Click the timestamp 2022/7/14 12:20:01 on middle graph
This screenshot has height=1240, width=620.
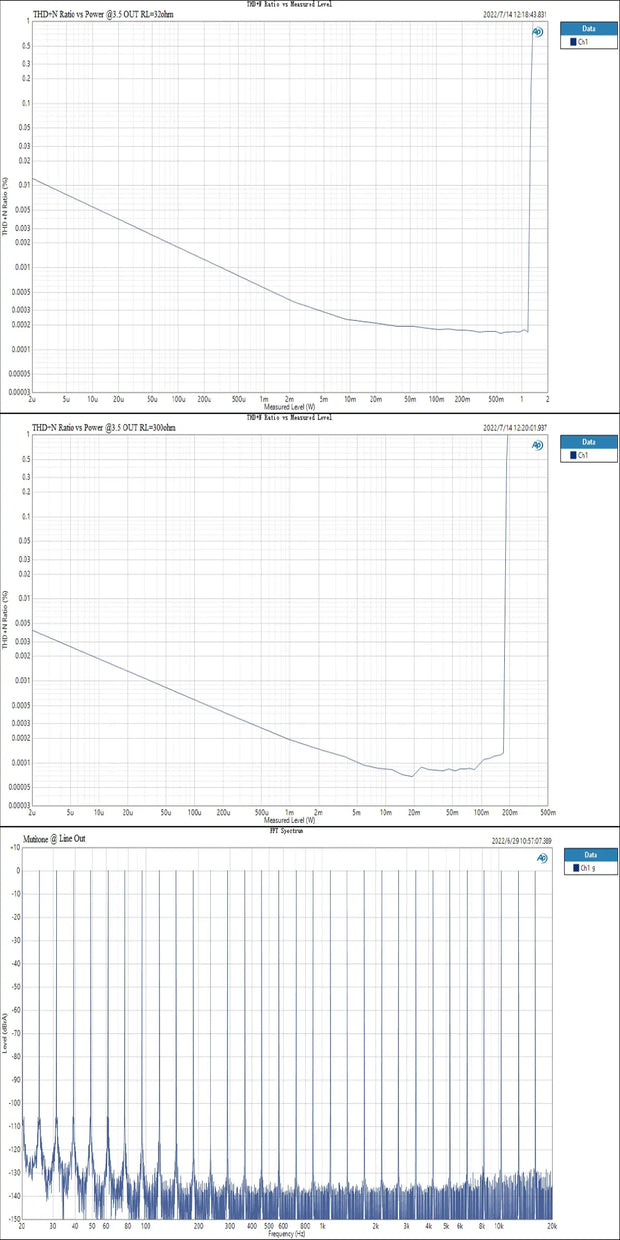(x=515, y=428)
